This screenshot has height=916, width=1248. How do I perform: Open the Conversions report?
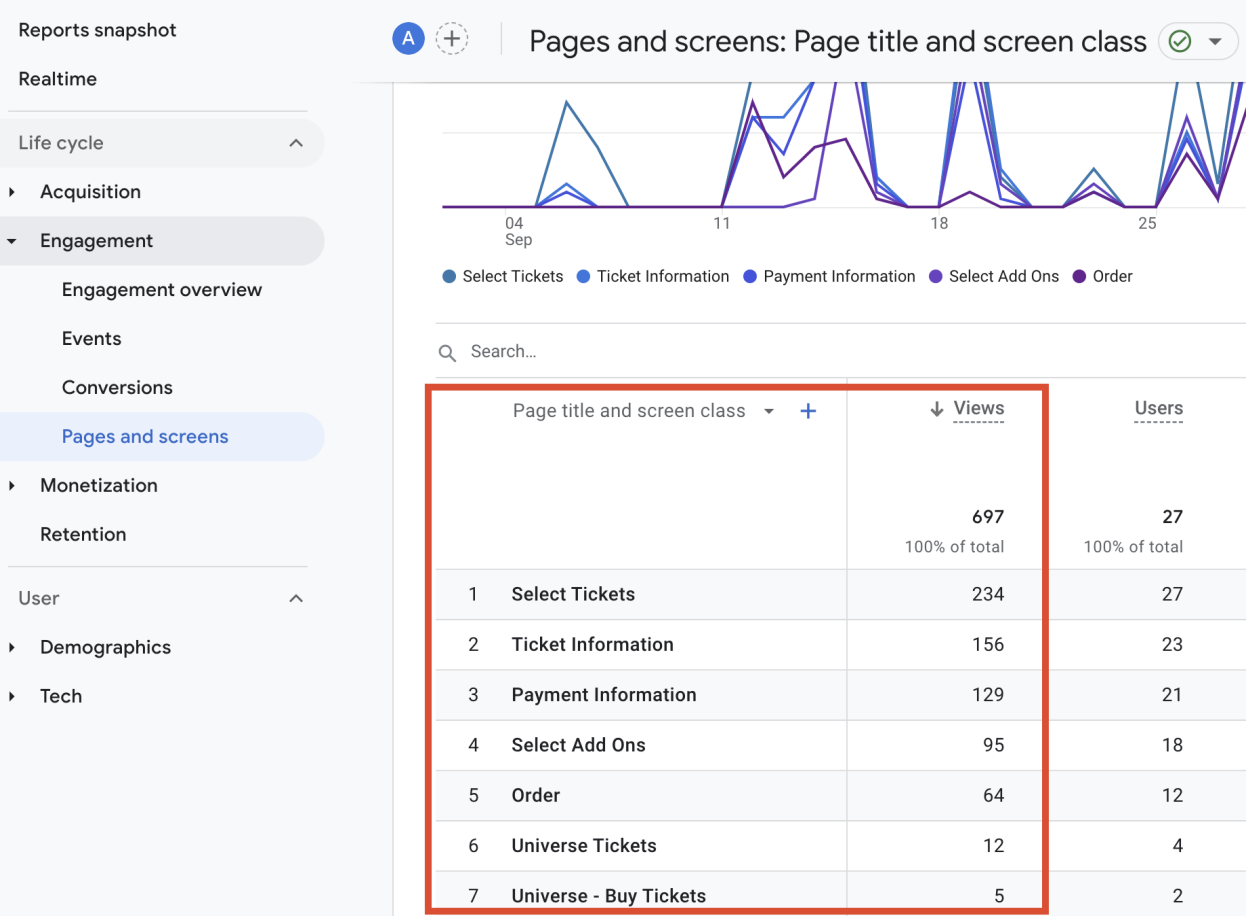tap(117, 388)
